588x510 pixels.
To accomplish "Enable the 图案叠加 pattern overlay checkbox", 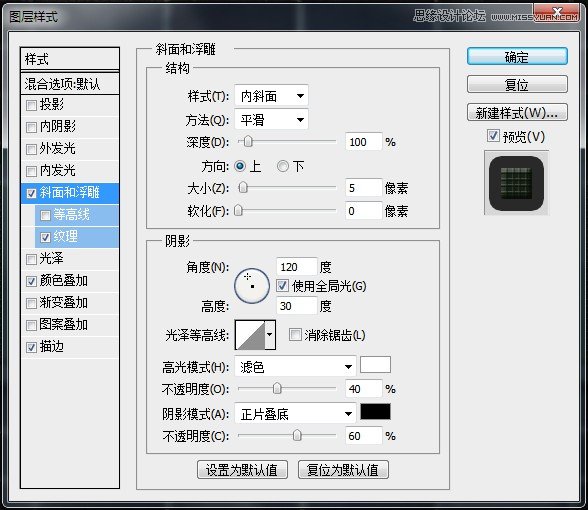I will click(32, 325).
